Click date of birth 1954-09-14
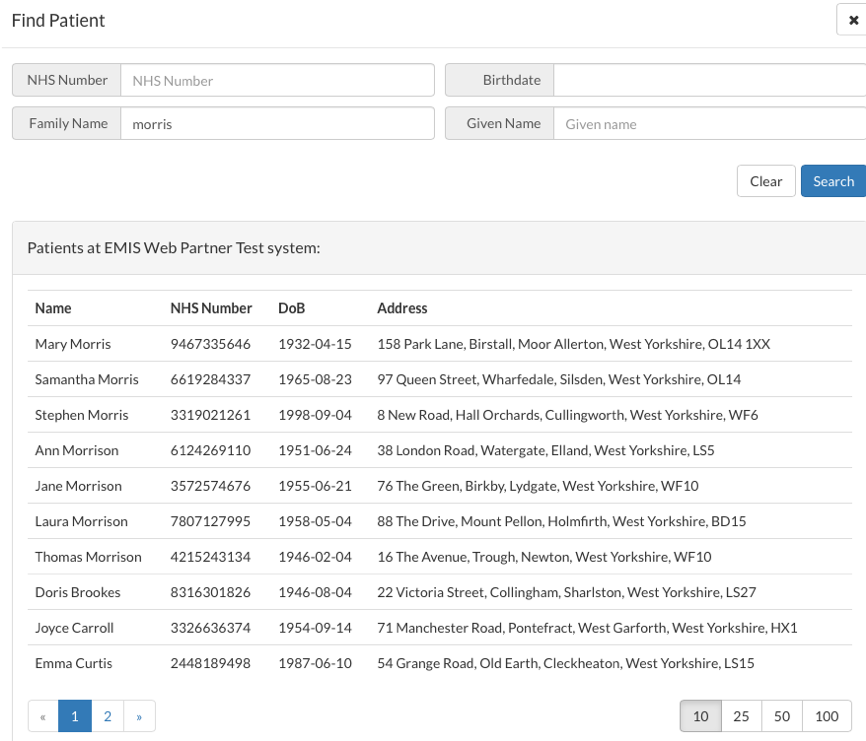The height and width of the screenshot is (741, 866). [x=315, y=628]
